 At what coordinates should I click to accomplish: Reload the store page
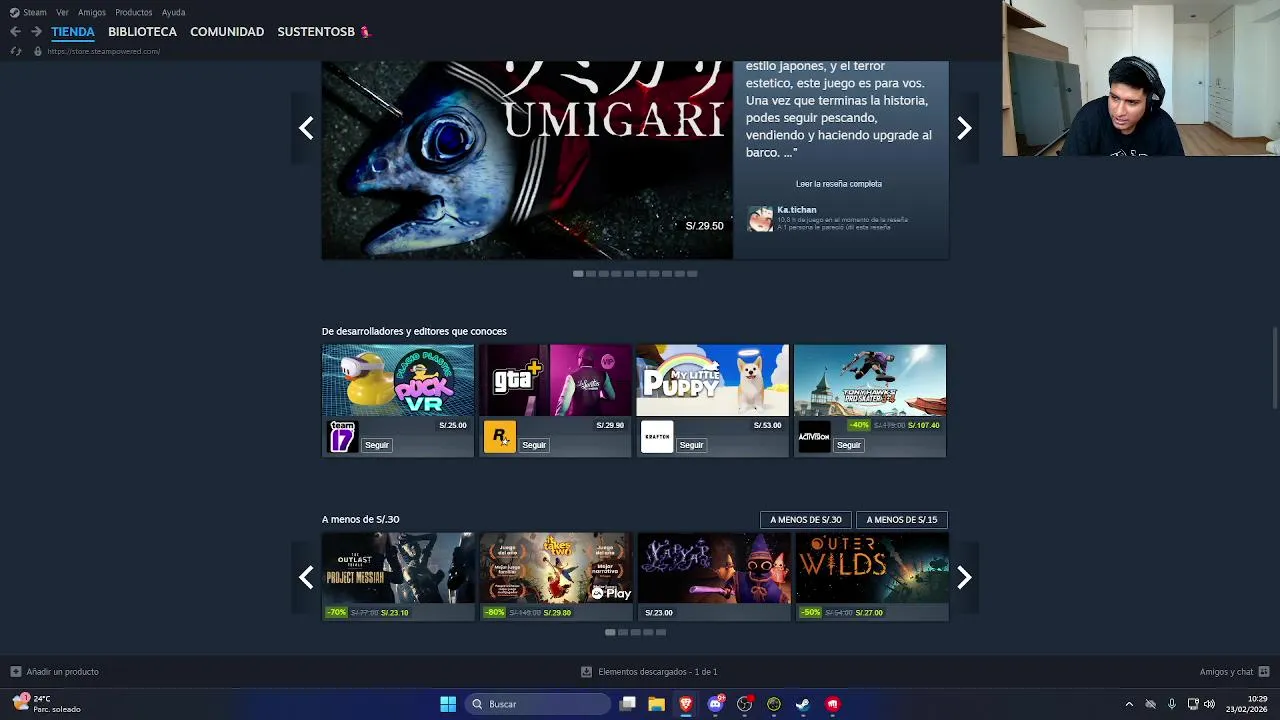coord(15,51)
